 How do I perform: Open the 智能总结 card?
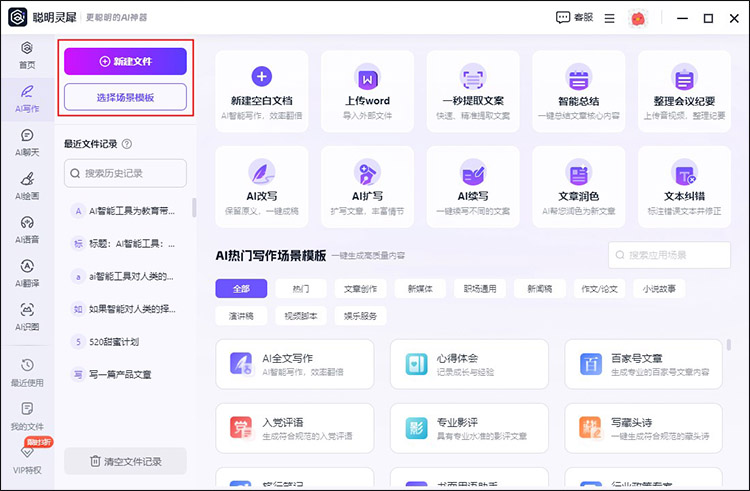[x=579, y=91]
